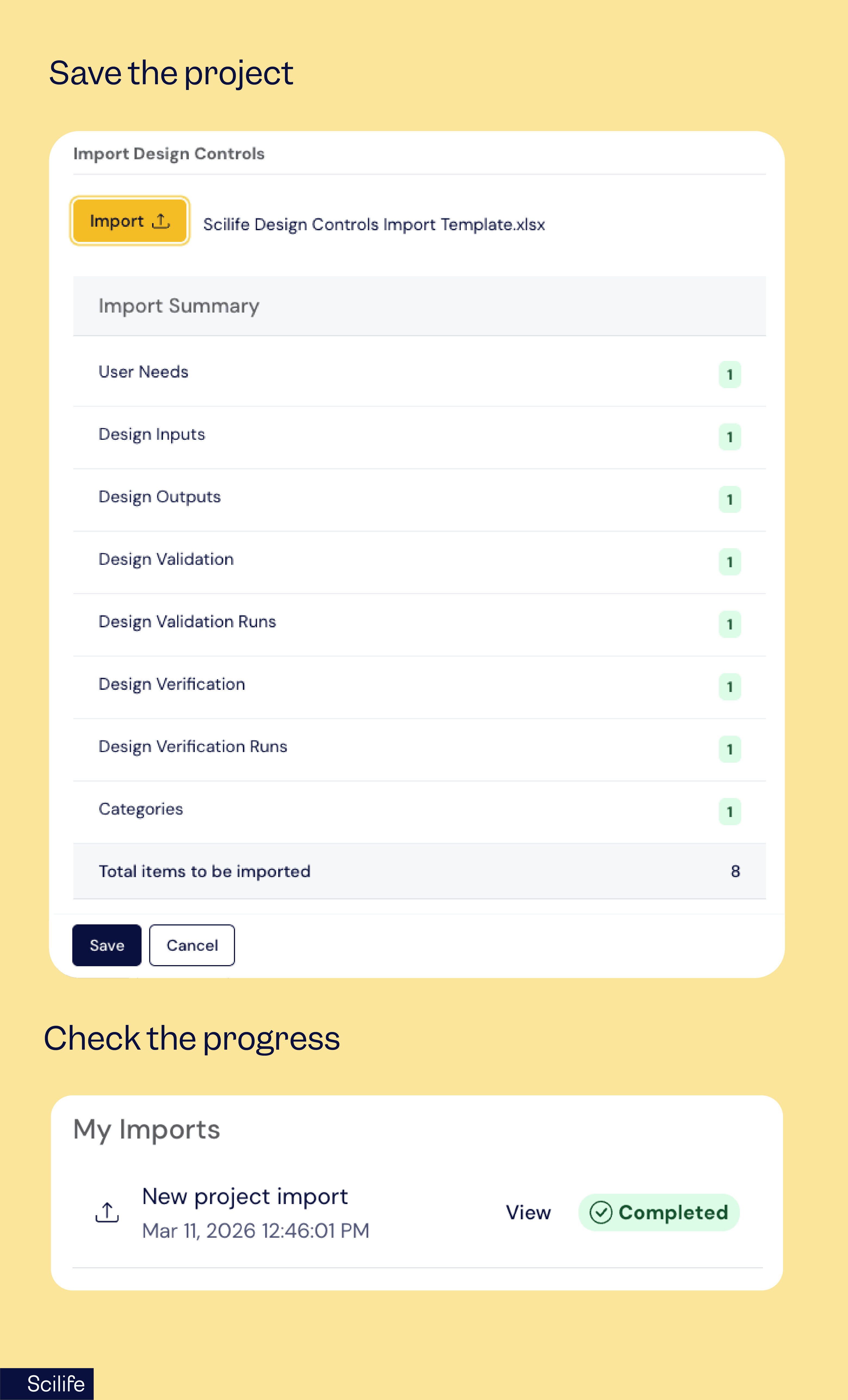Image resolution: width=848 pixels, height=1400 pixels.
Task: Click the yellow Import button
Action: pyautogui.click(x=129, y=221)
